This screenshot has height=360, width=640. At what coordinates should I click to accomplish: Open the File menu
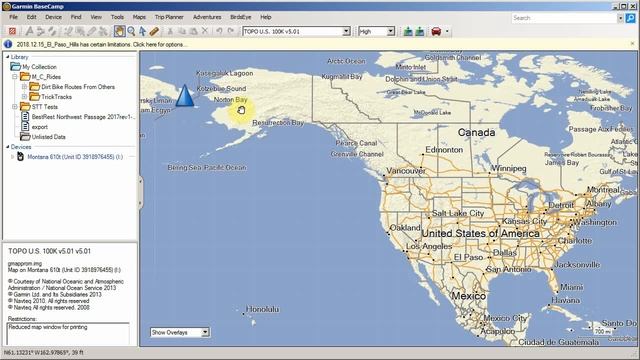coord(13,17)
